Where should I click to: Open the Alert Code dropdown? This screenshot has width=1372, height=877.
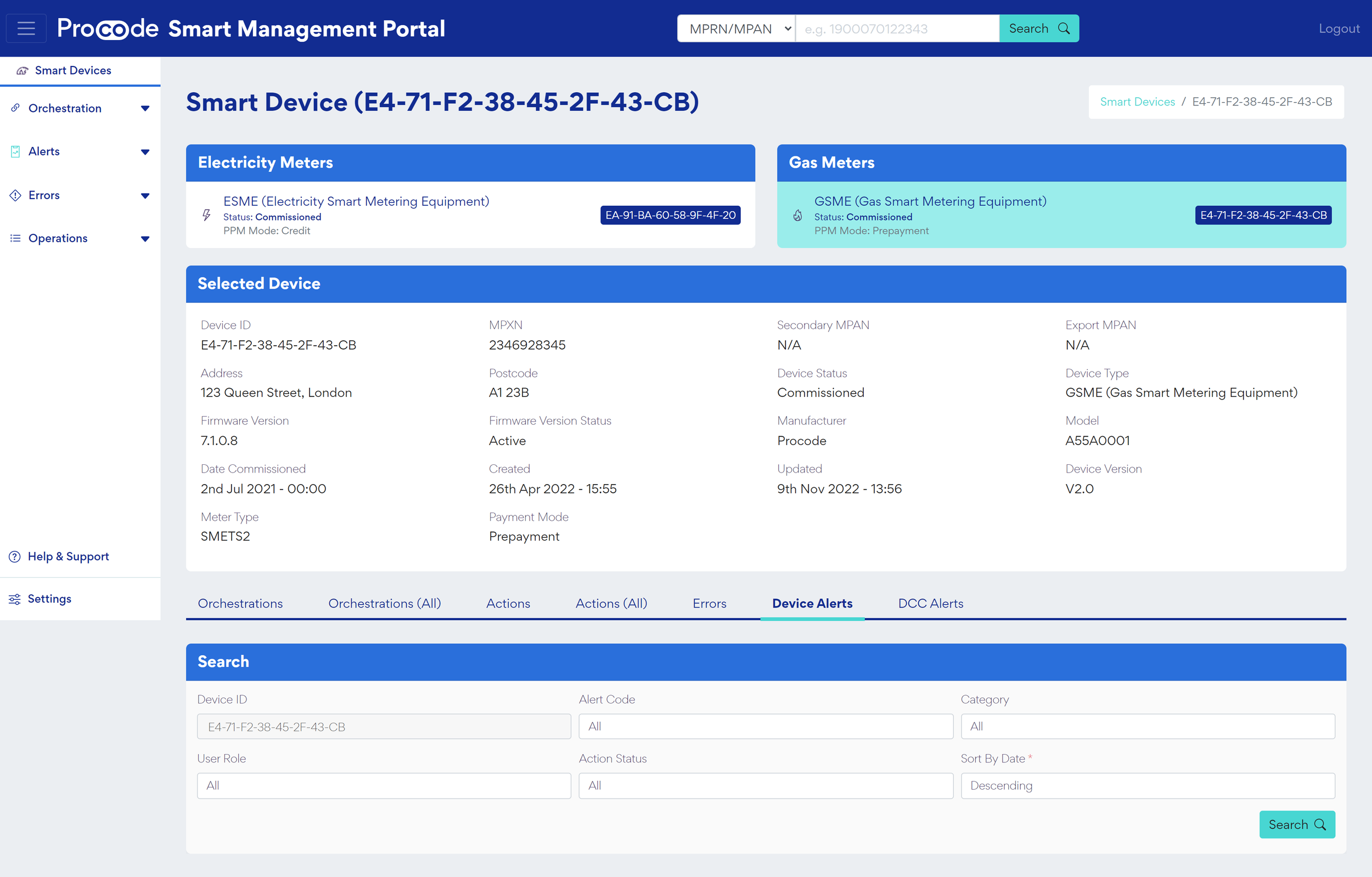tap(765, 726)
